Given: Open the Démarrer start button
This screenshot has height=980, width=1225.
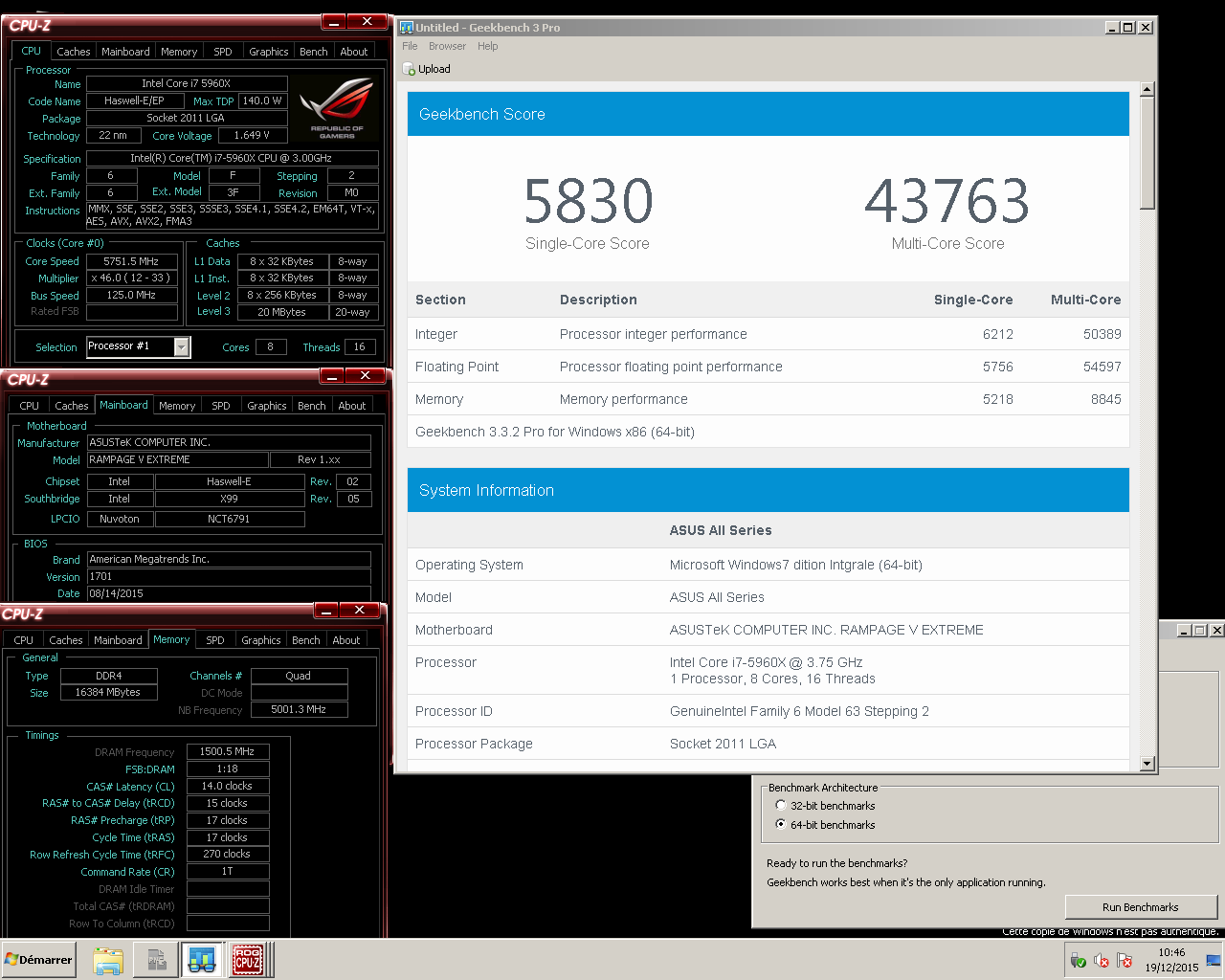Looking at the screenshot, I should tap(39, 960).
